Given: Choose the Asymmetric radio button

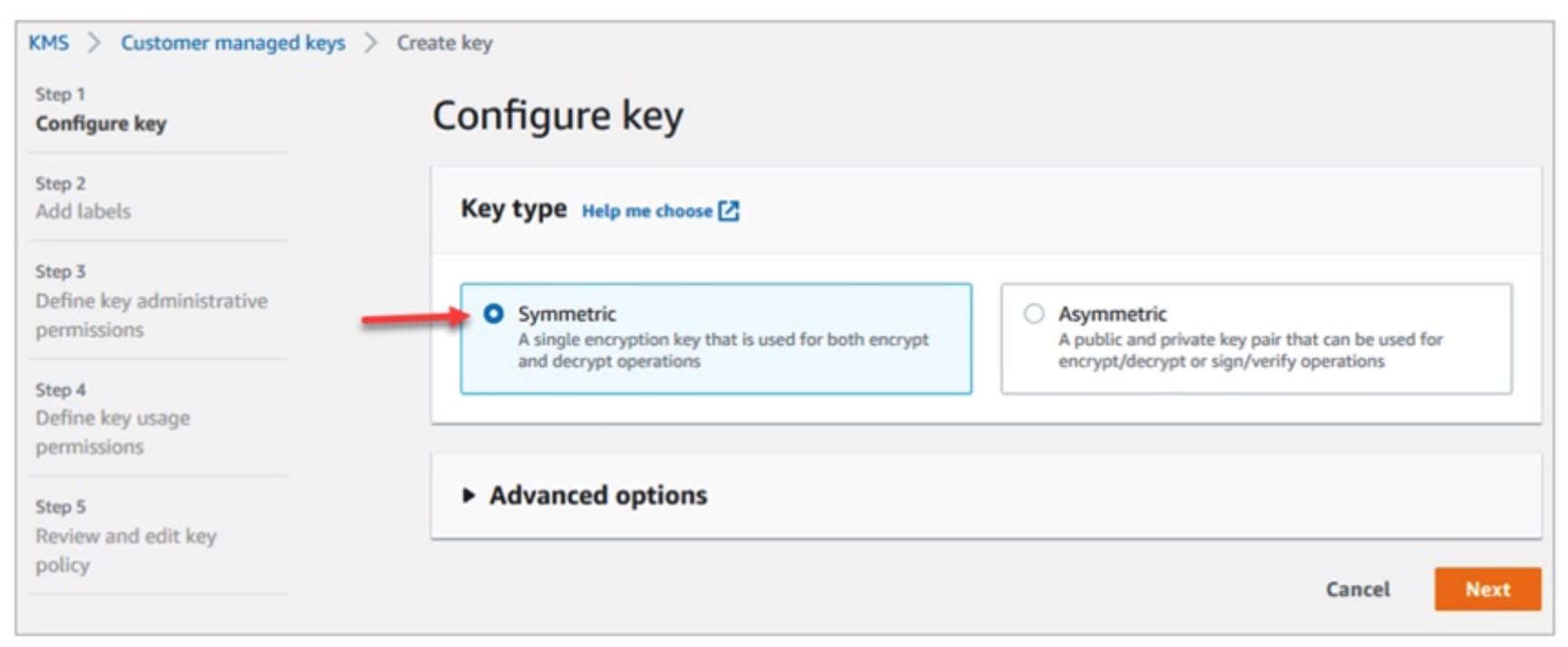Looking at the screenshot, I should point(1034,314).
